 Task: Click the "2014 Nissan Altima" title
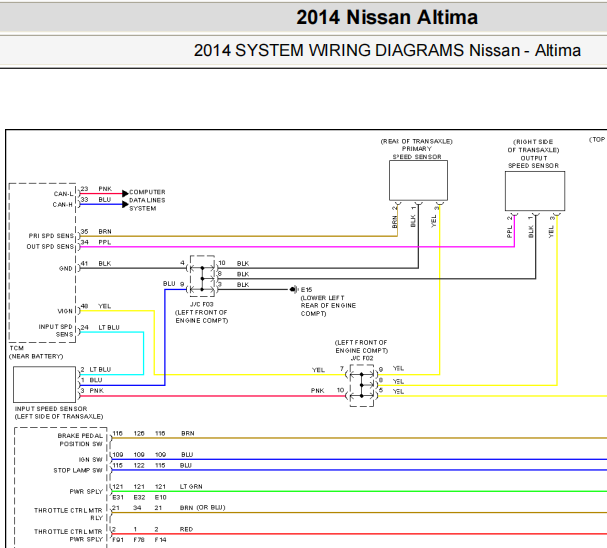click(x=387, y=17)
